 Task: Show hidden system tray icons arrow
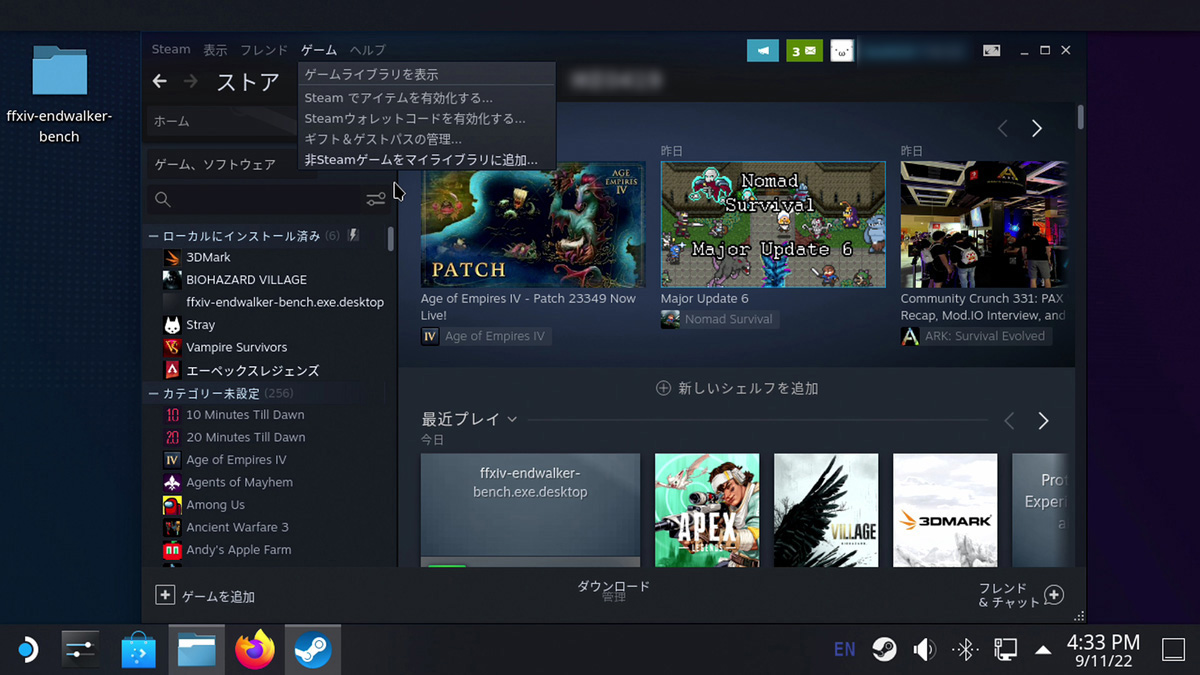1043,650
